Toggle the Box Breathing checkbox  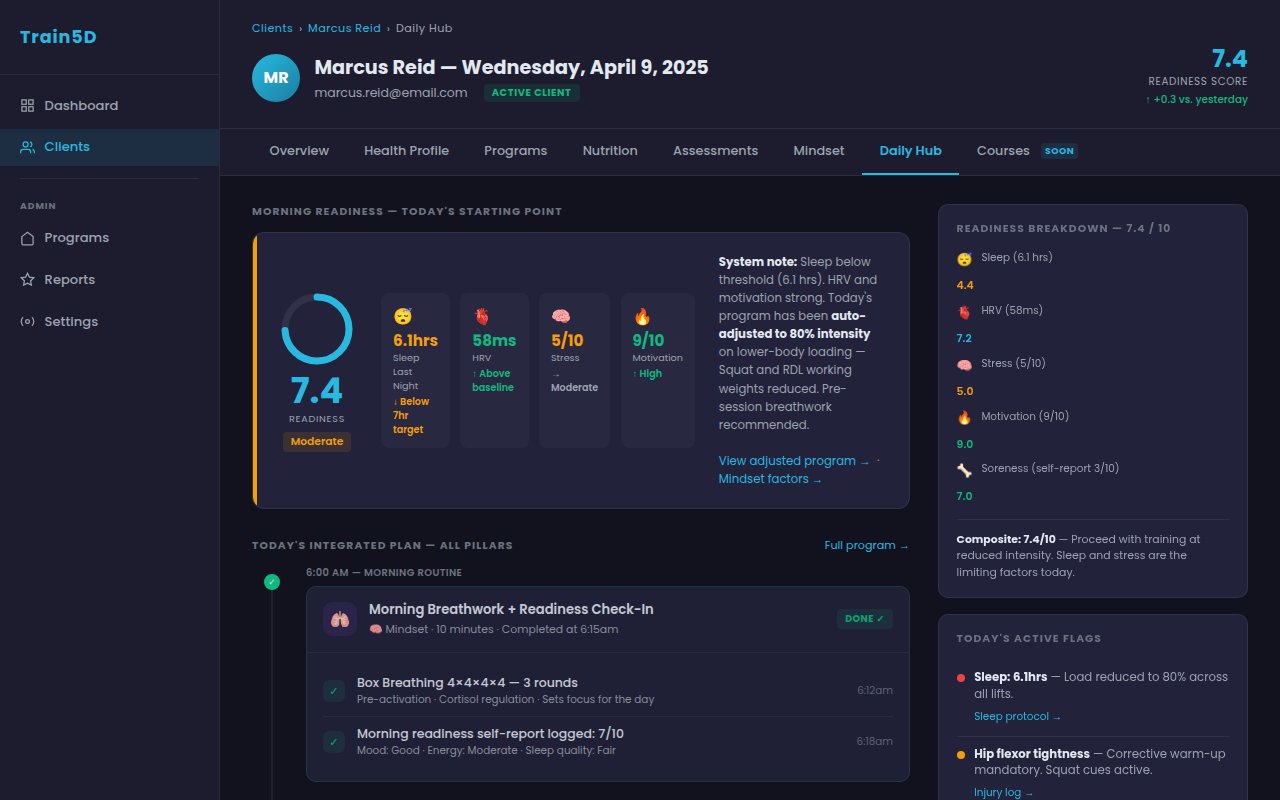click(334, 691)
